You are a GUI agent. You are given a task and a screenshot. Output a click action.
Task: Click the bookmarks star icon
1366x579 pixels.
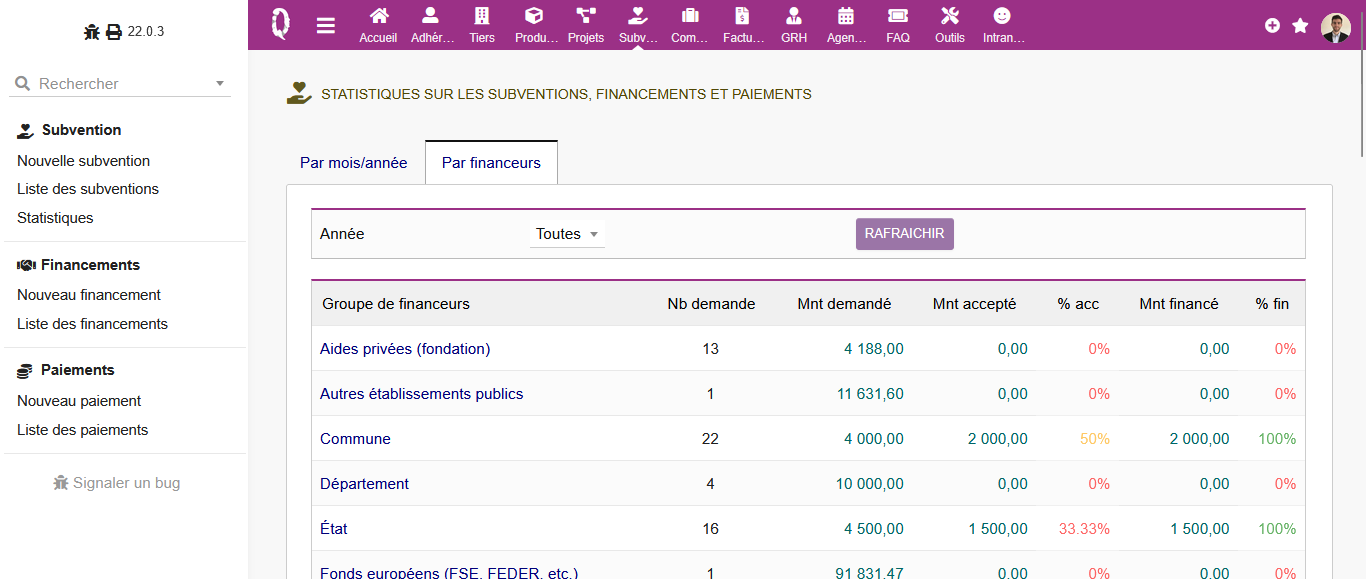click(x=1300, y=26)
